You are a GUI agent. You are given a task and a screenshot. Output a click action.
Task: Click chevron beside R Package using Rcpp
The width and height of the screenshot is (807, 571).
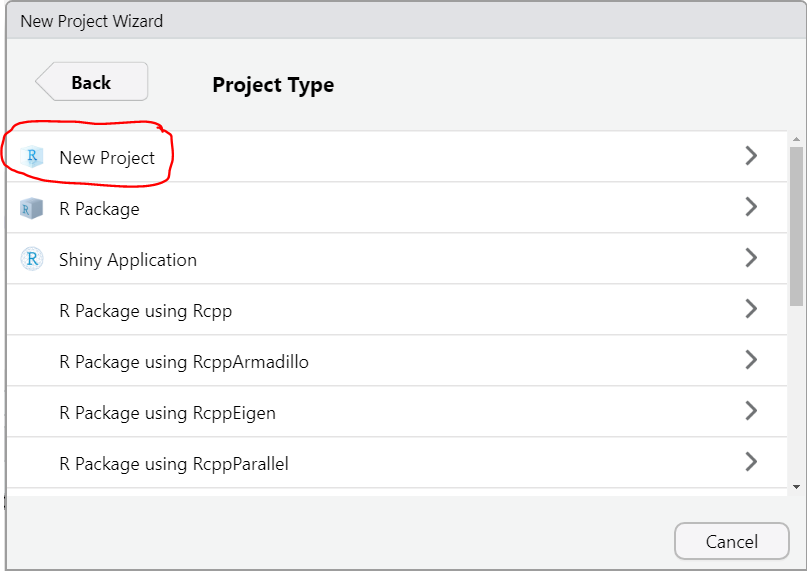tap(751, 308)
